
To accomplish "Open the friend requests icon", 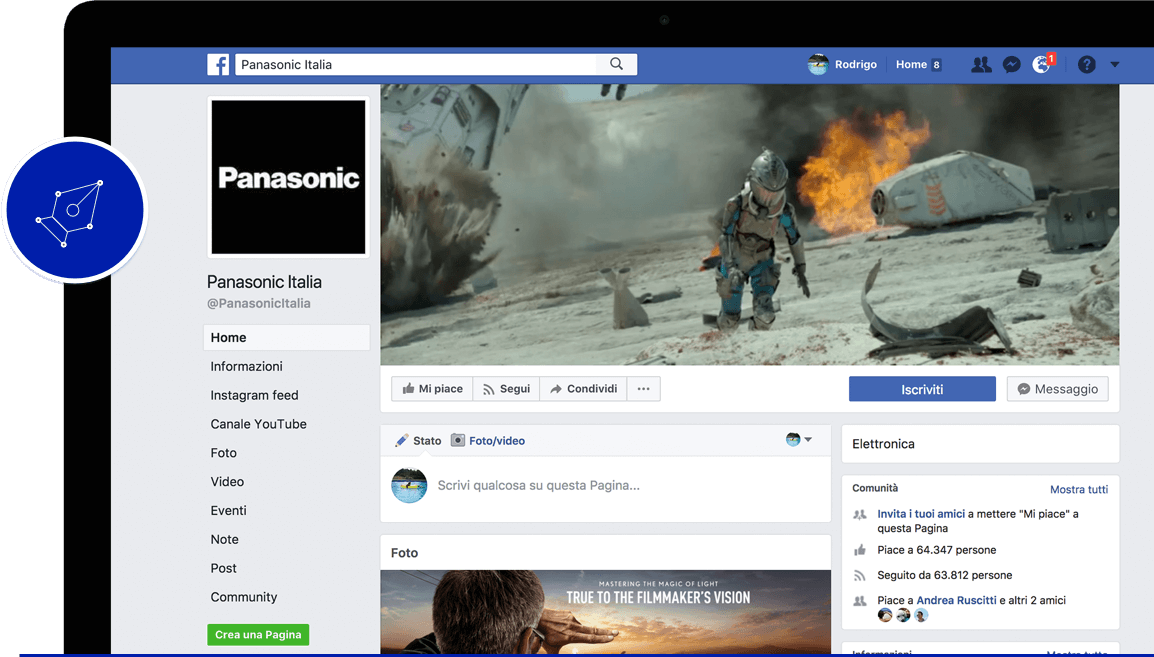I will point(981,64).
